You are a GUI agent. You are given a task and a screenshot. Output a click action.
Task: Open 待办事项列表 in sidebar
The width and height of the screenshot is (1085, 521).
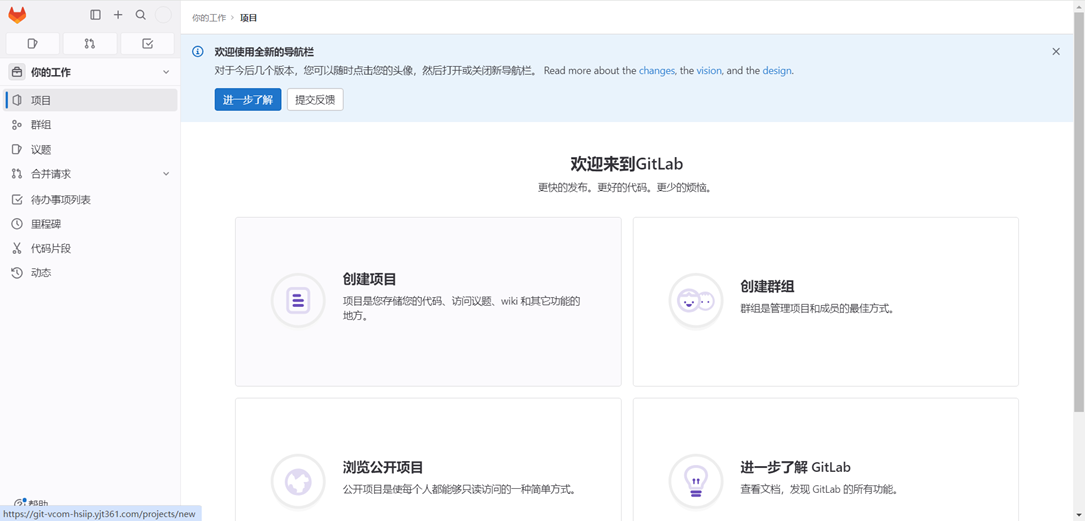[x=91, y=200]
